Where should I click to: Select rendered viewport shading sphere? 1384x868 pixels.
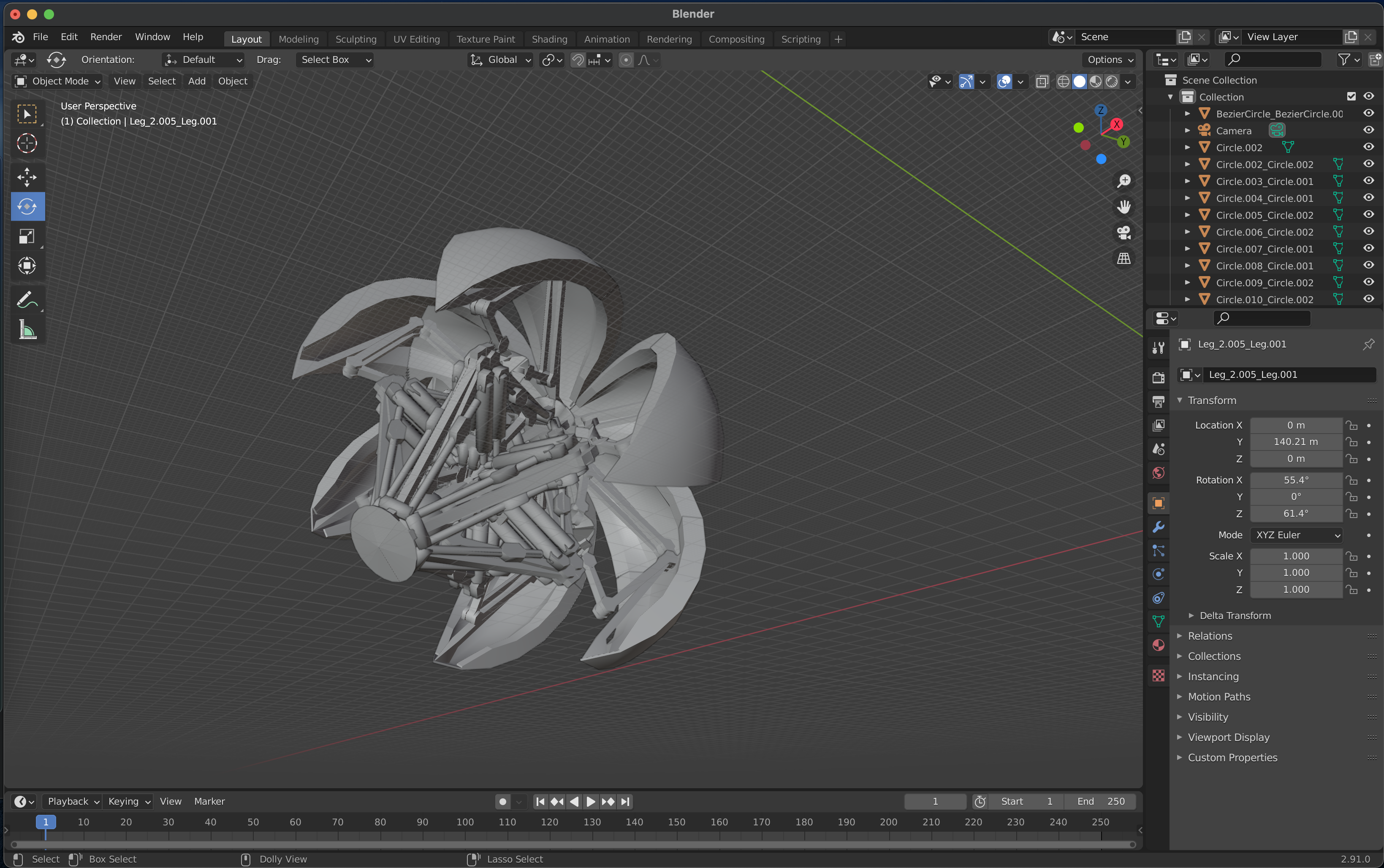(1112, 81)
